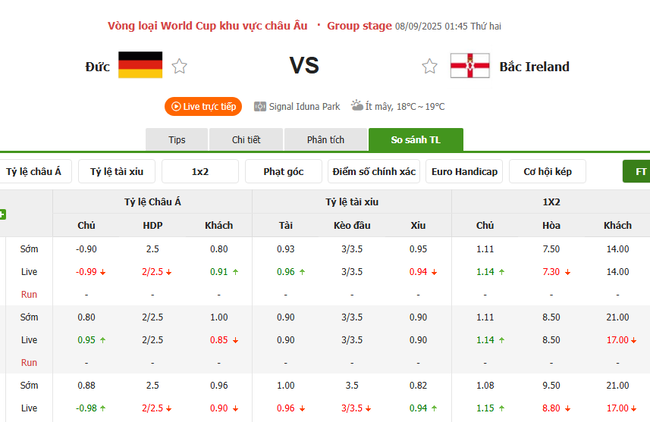650x422 pixels.
Task: Show Tỷ lệ tài xỉu odds
Action: pos(116,172)
